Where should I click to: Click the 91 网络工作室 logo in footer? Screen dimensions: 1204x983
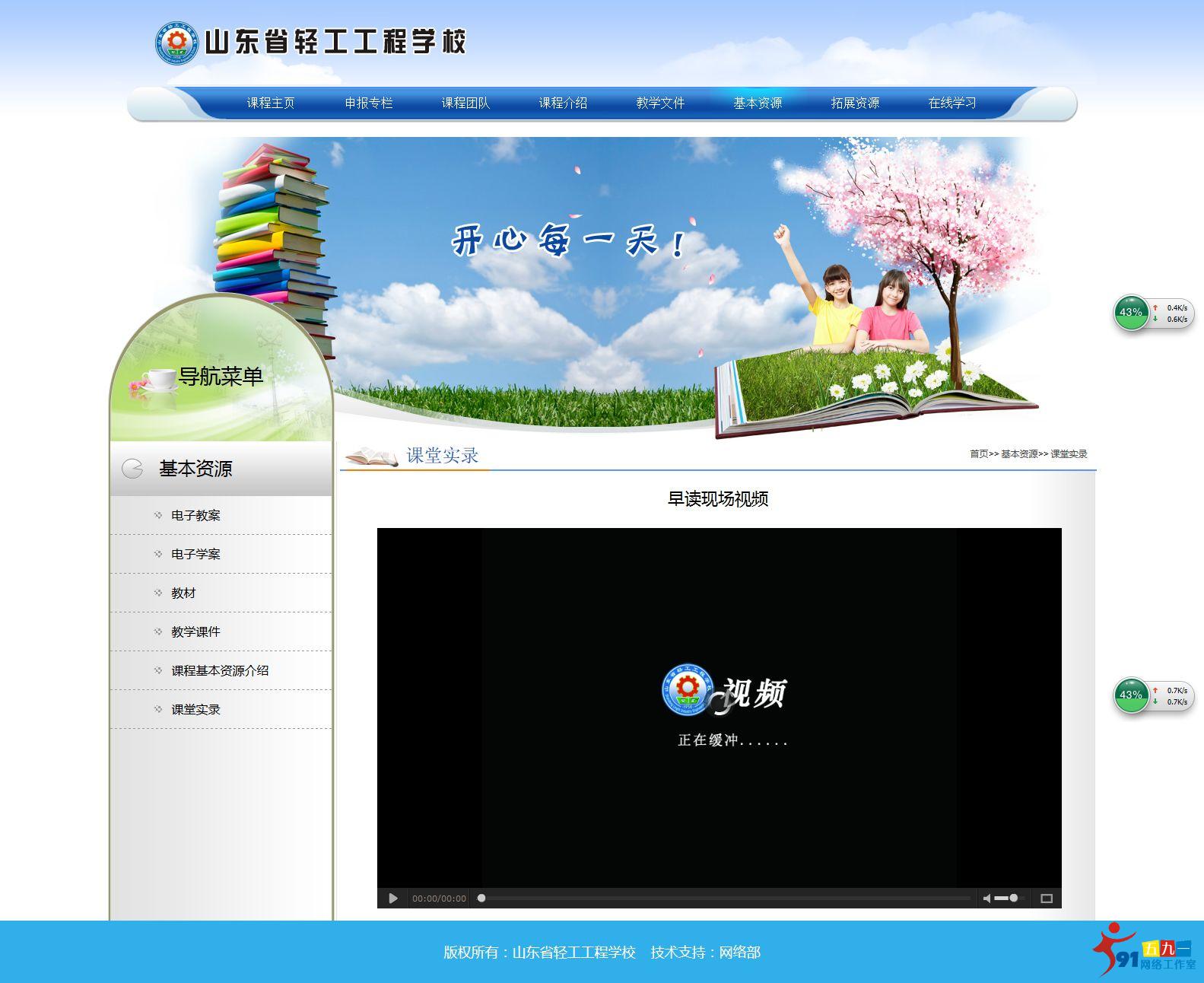[x=1144, y=950]
